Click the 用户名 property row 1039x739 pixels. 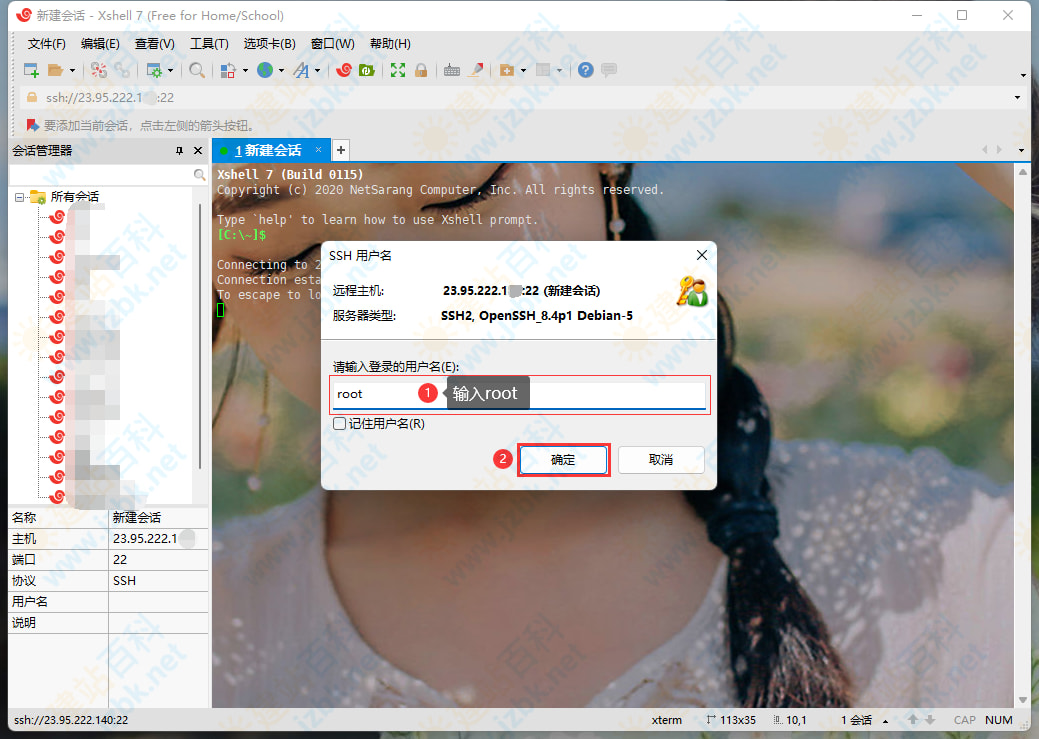pos(108,602)
